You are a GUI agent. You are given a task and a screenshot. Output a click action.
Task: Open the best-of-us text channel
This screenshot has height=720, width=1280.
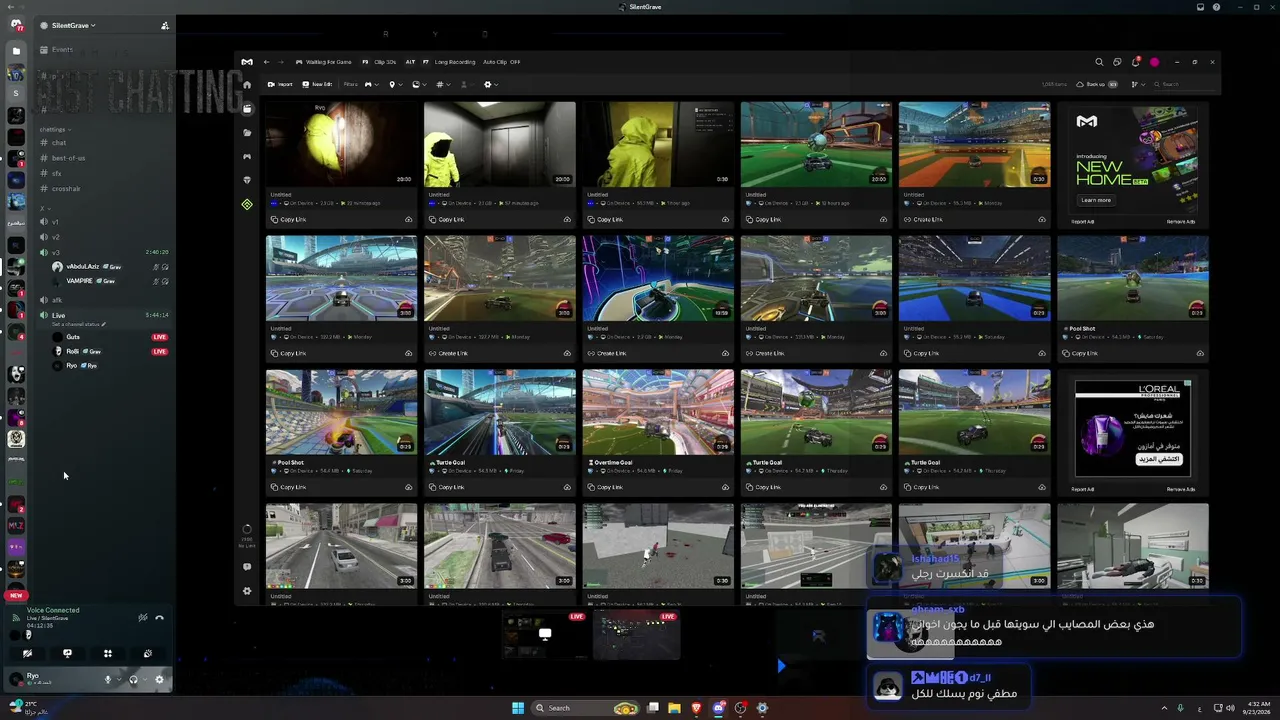pos(68,158)
